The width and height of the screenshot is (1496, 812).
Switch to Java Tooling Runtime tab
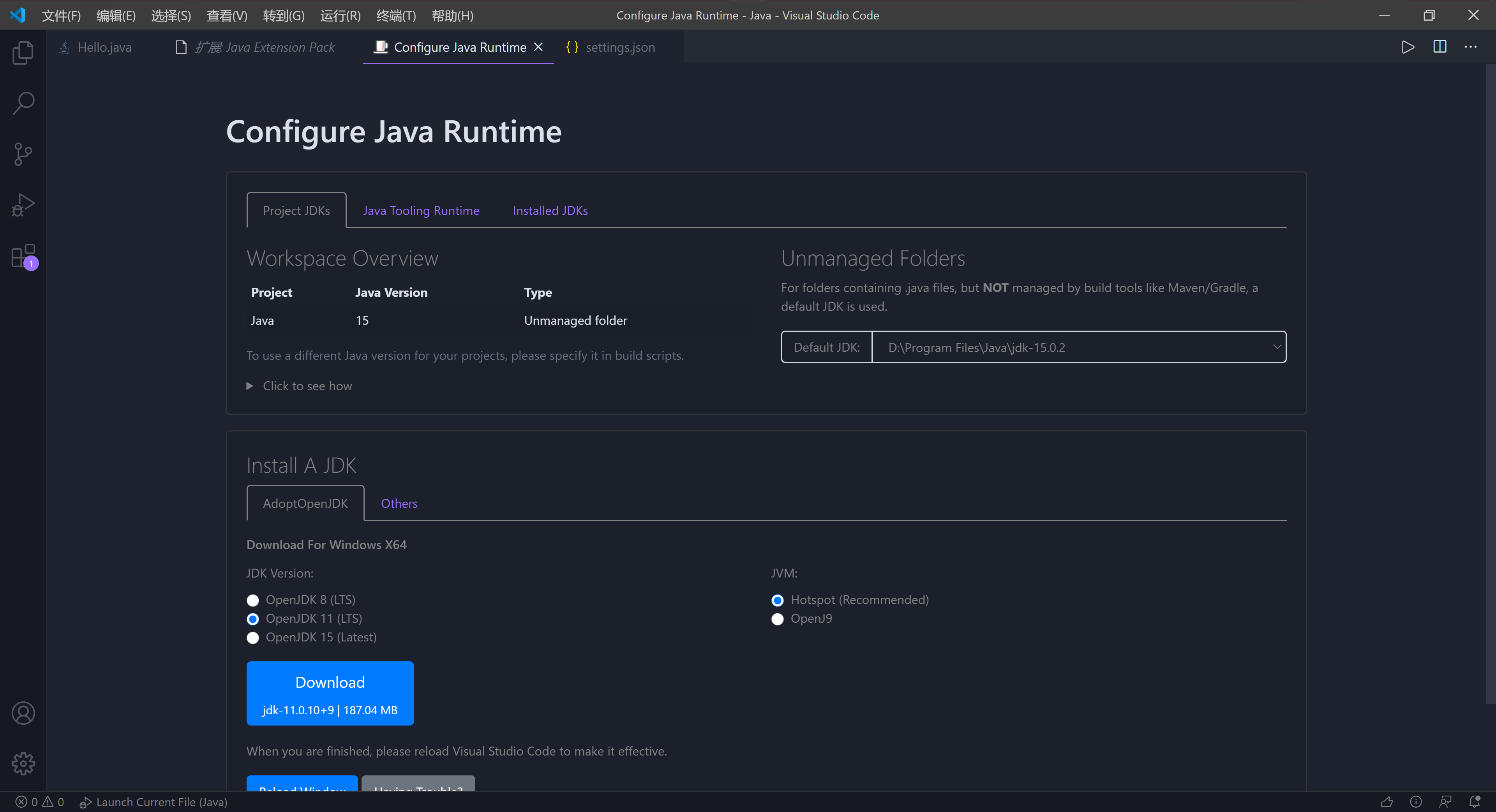tap(421, 209)
